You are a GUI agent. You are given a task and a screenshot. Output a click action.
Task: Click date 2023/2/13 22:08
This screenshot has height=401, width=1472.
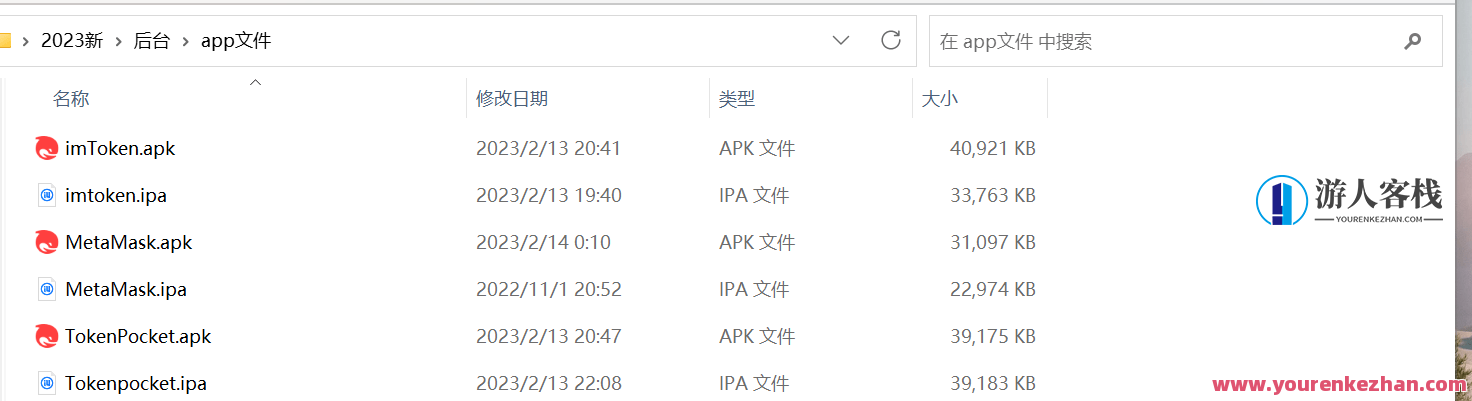548,383
